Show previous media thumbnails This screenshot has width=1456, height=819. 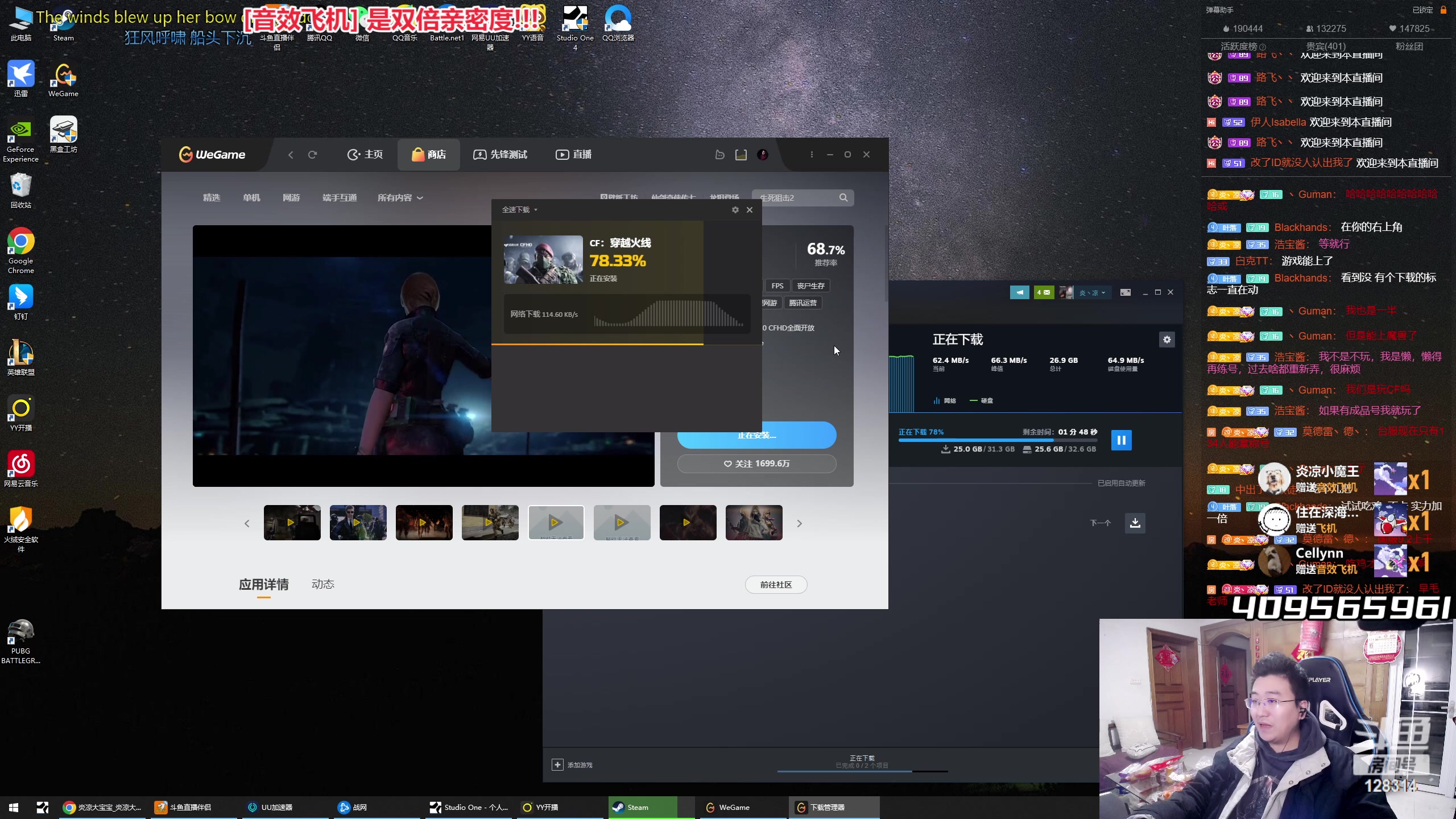pyautogui.click(x=247, y=523)
